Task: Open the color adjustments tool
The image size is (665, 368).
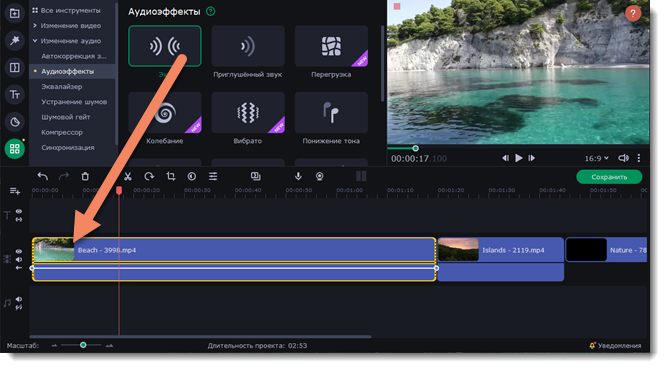Action: coord(192,176)
